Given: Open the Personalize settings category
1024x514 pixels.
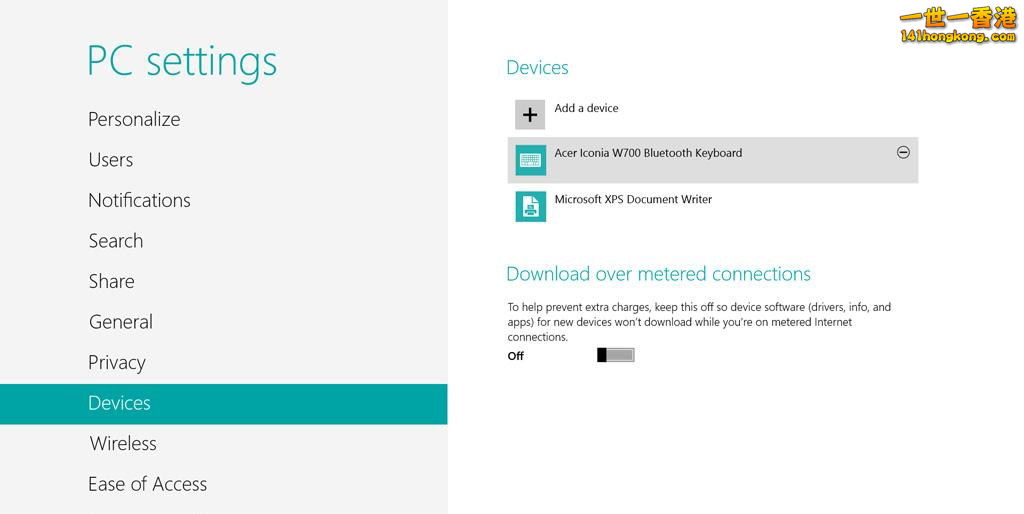Looking at the screenshot, I should (134, 119).
